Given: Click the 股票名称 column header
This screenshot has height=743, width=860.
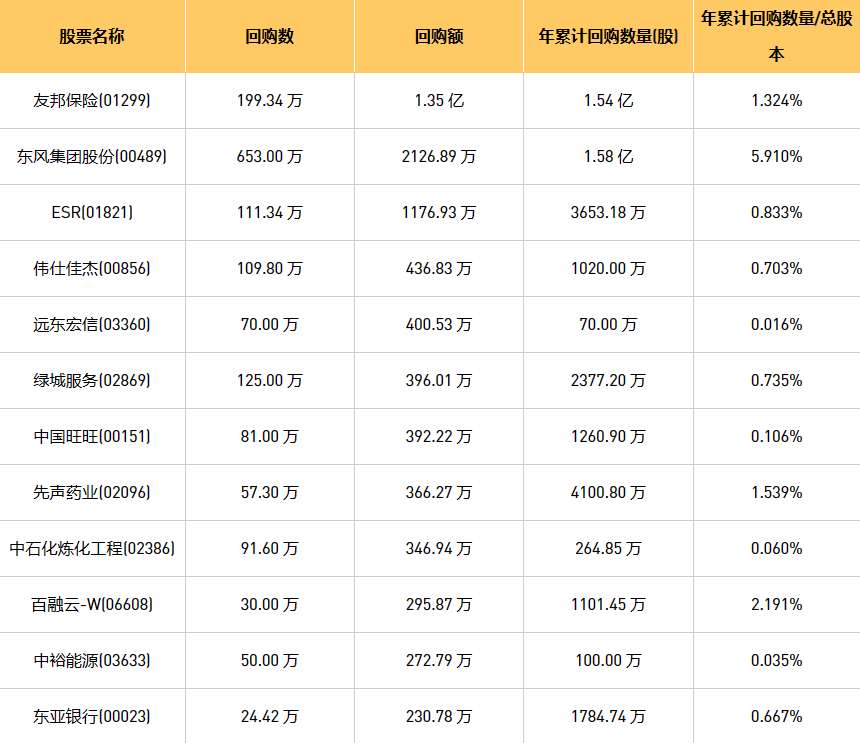Looking at the screenshot, I should click(x=92, y=37).
